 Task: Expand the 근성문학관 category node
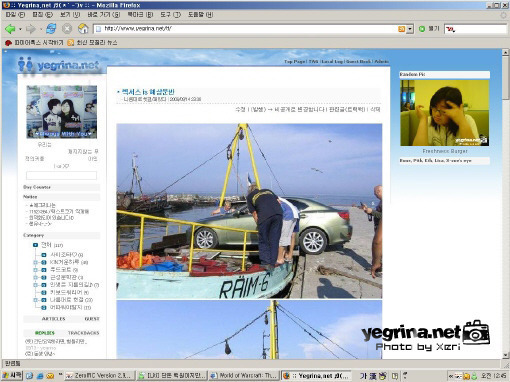pyautogui.click(x=35, y=277)
